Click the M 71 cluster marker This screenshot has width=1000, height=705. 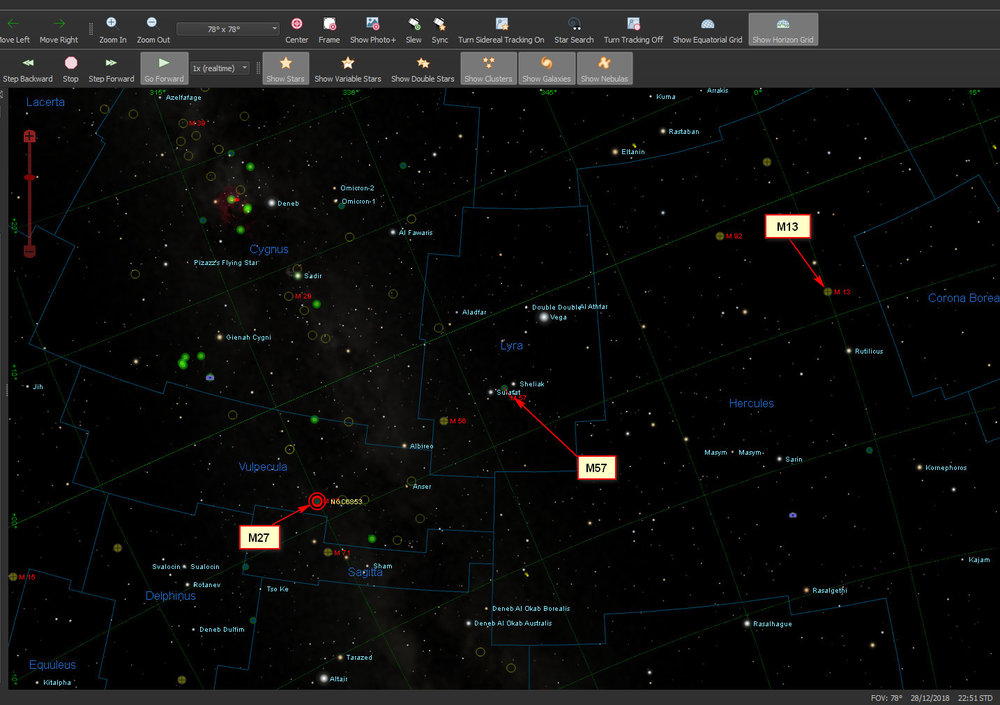(328, 553)
